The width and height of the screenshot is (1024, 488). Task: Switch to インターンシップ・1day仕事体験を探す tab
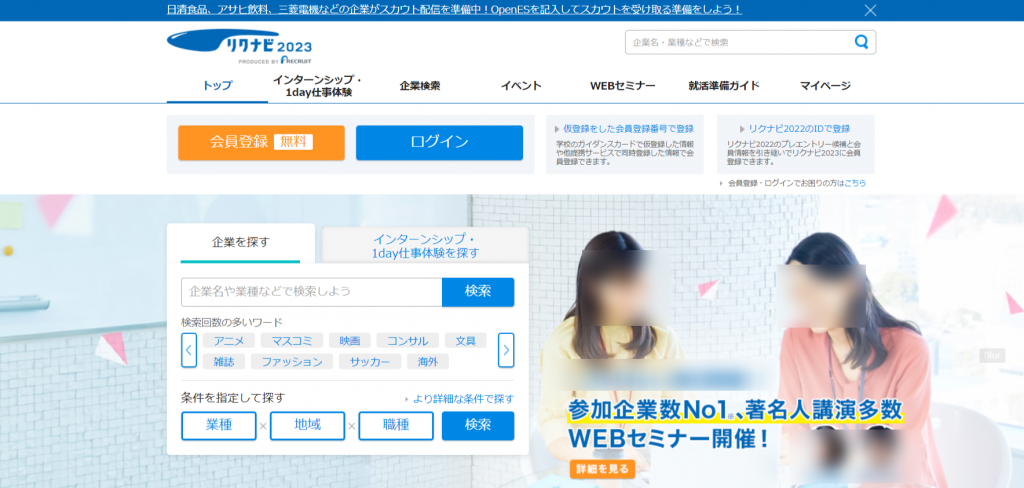[425, 246]
